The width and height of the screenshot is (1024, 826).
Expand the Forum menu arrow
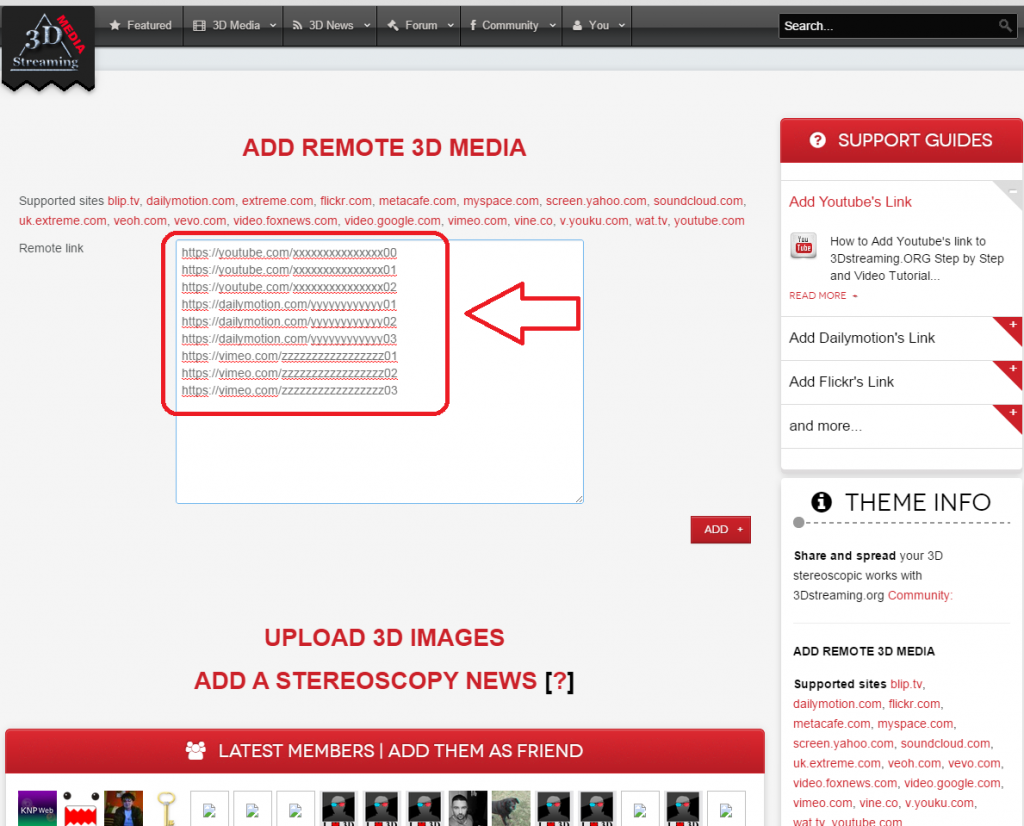tap(451, 25)
